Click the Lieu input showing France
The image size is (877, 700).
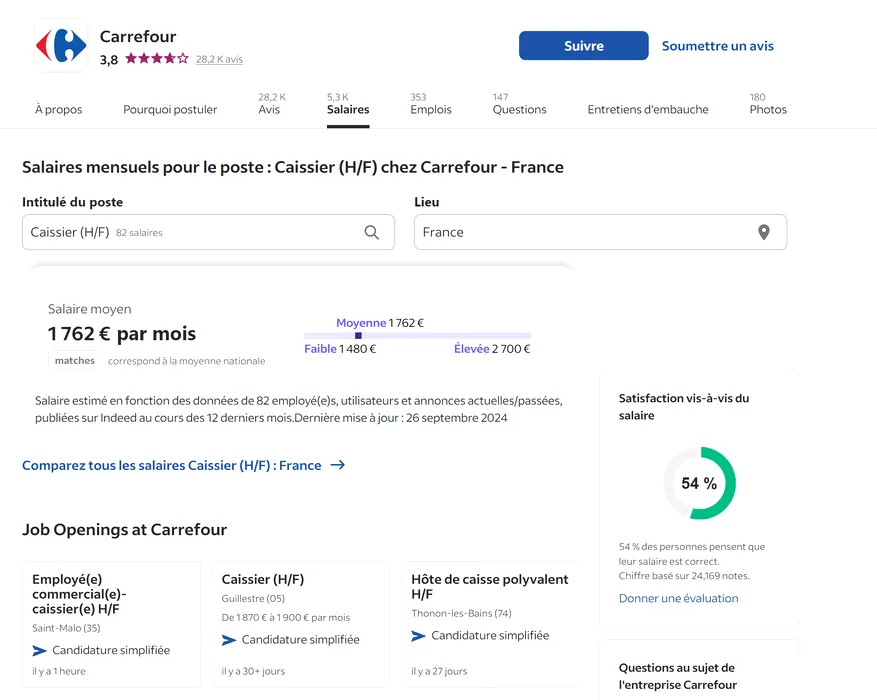tap(580, 232)
